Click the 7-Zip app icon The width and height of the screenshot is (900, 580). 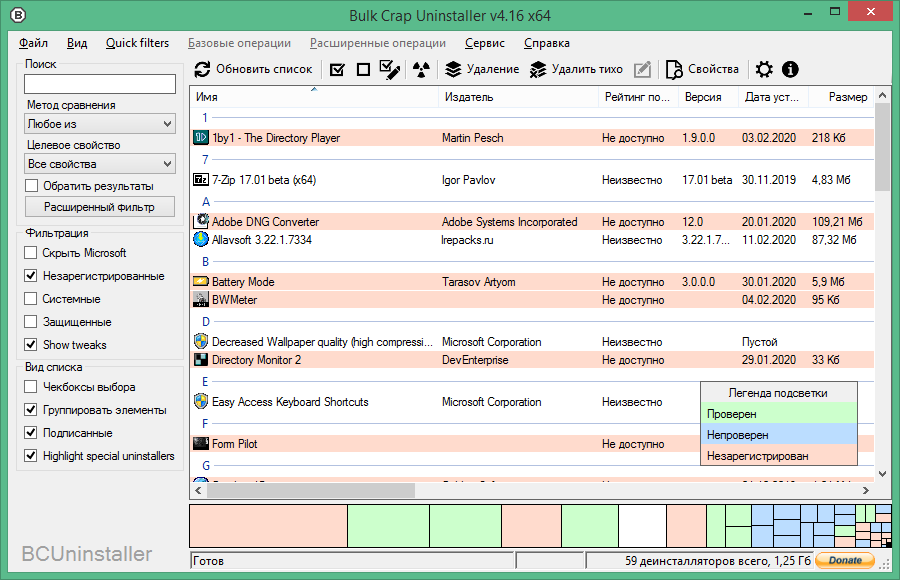(201, 180)
